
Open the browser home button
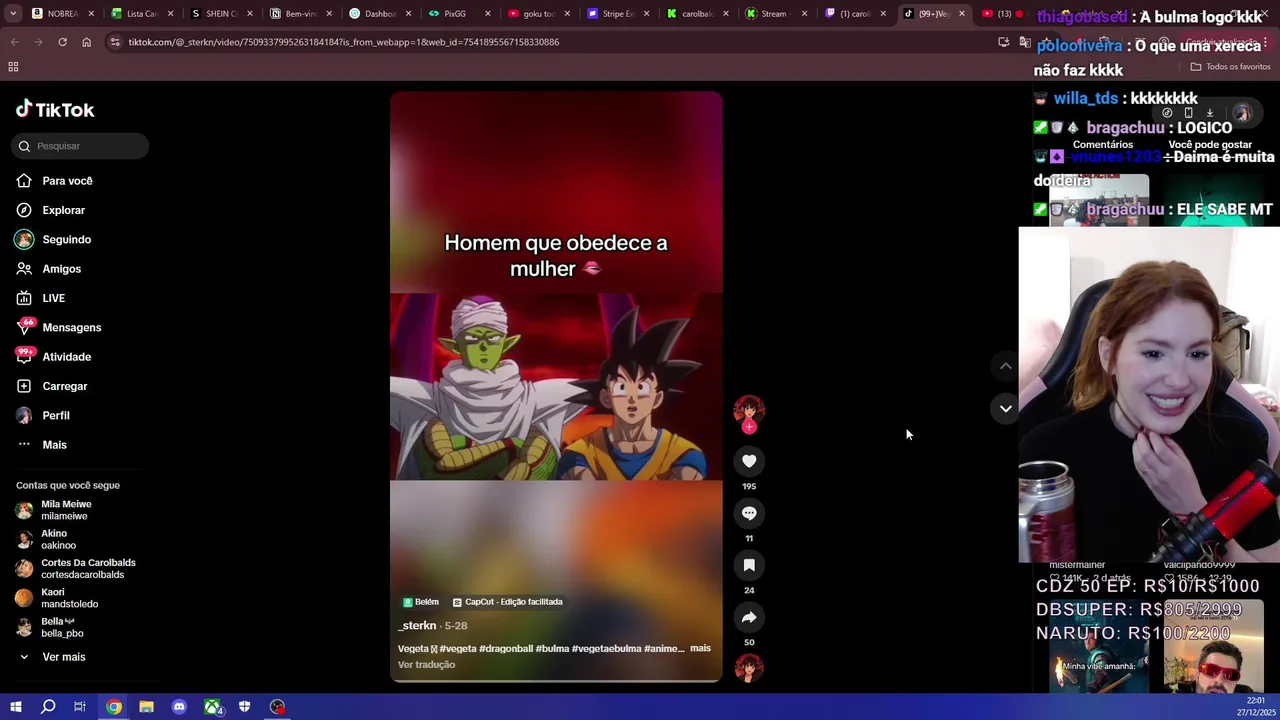click(86, 42)
